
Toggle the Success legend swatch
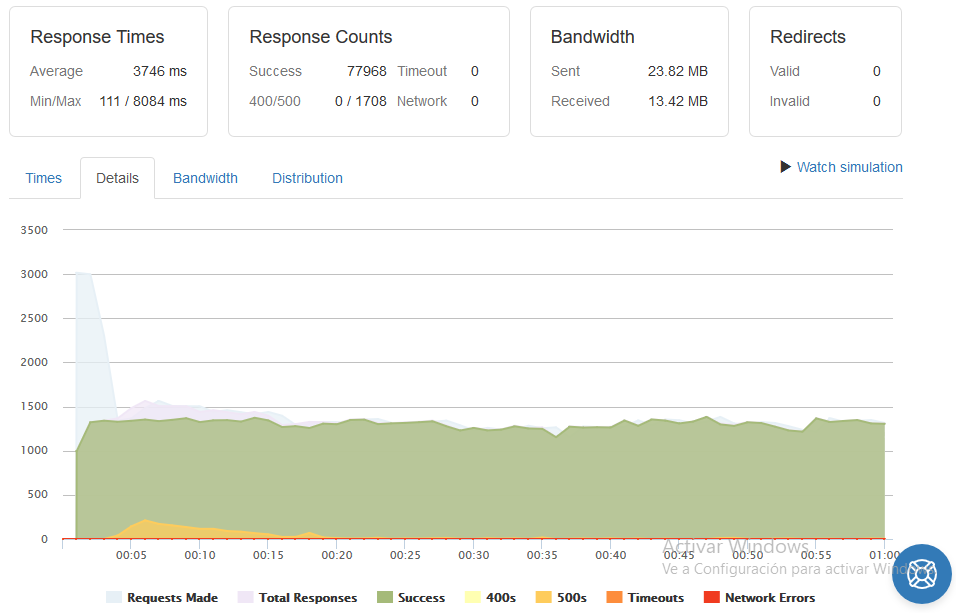coord(385,597)
